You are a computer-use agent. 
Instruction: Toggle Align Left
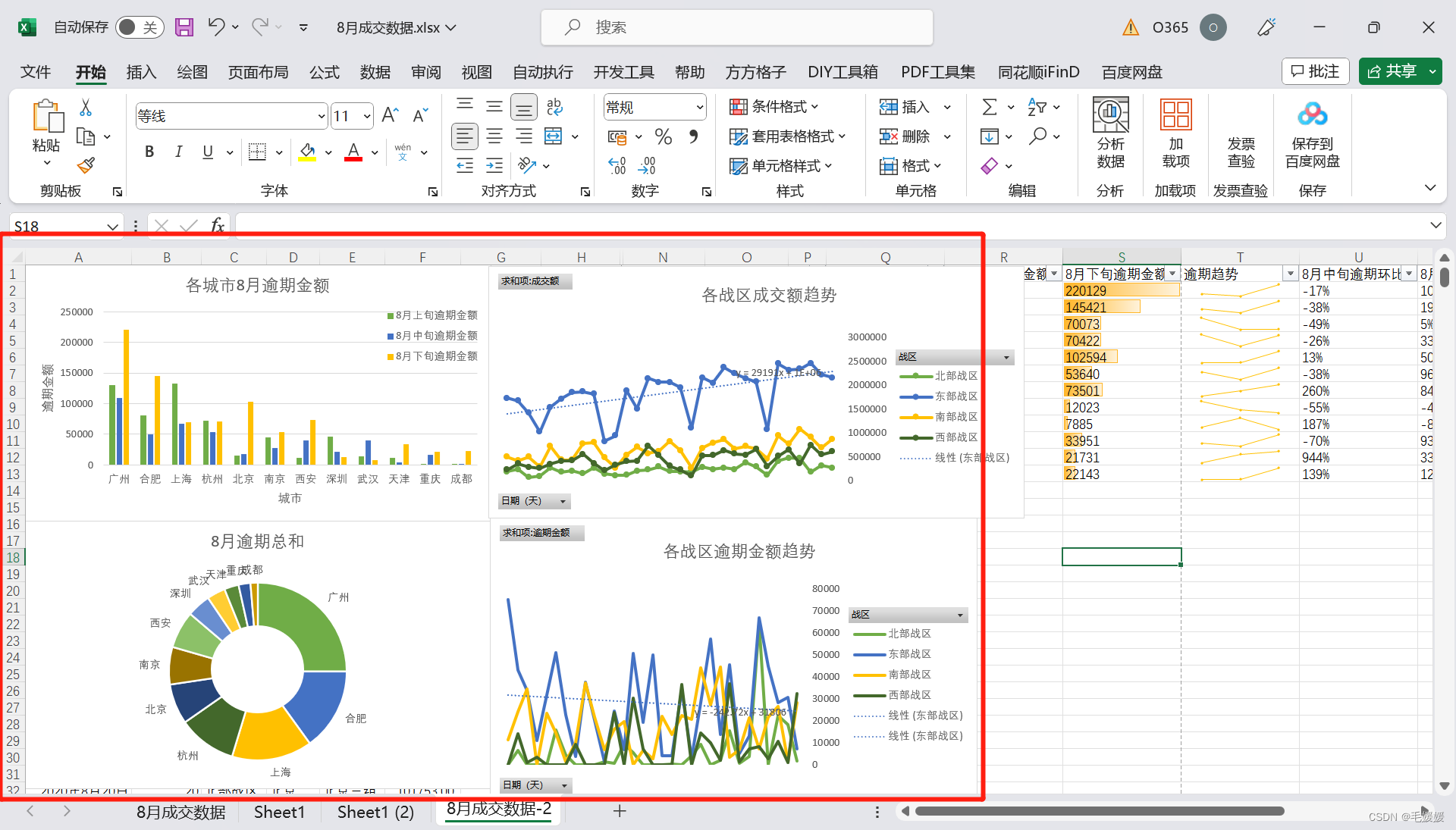pyautogui.click(x=465, y=136)
